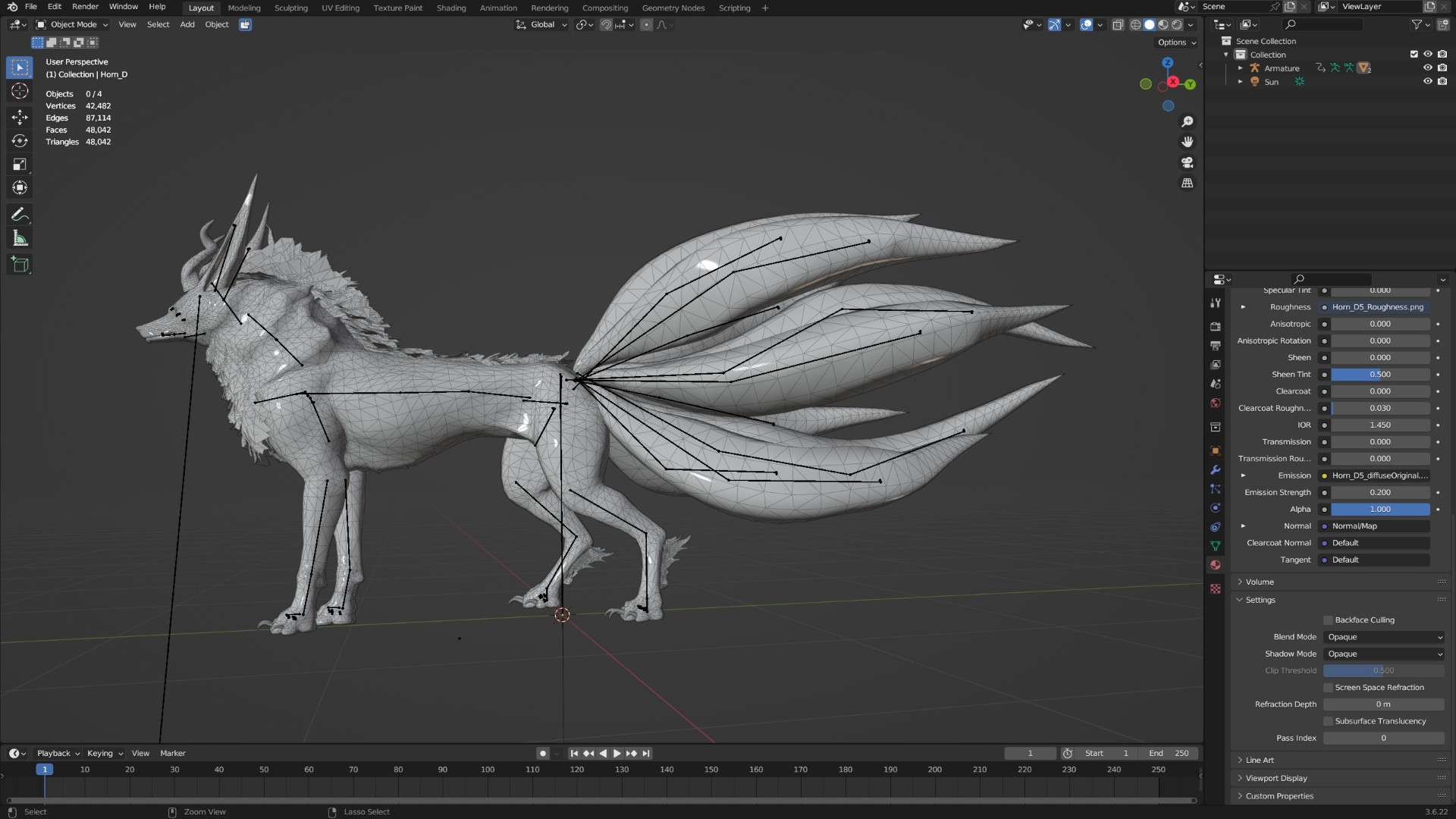Select the Annotate tool
The image size is (1456, 819).
20,215
